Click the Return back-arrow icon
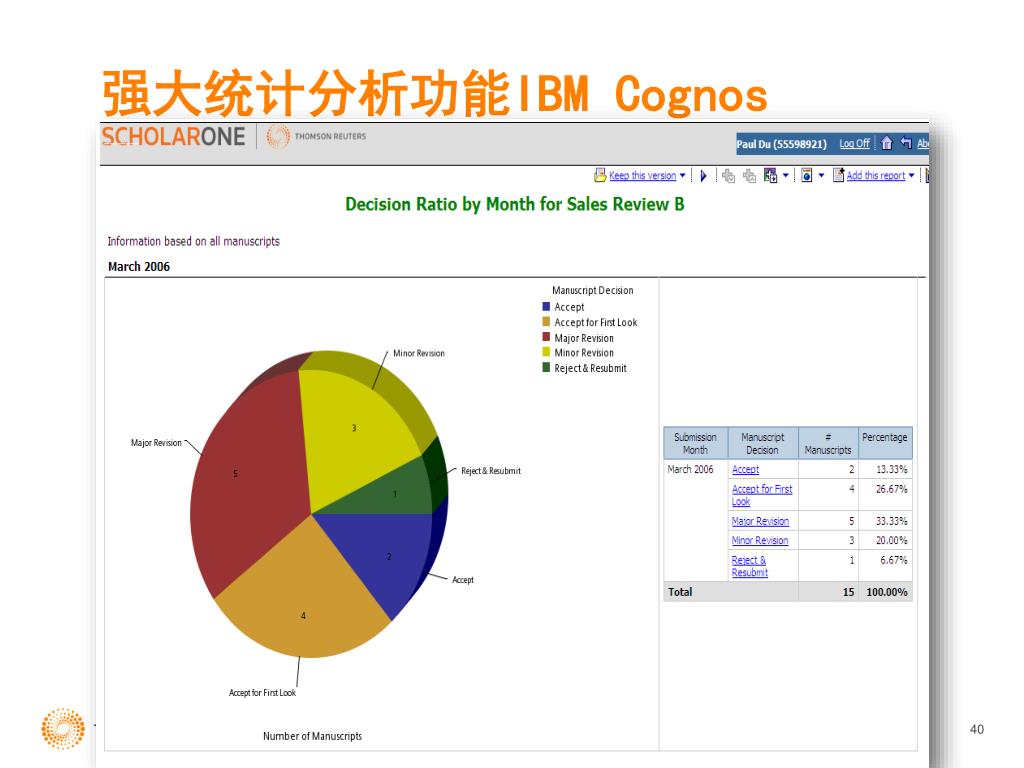 [906, 142]
